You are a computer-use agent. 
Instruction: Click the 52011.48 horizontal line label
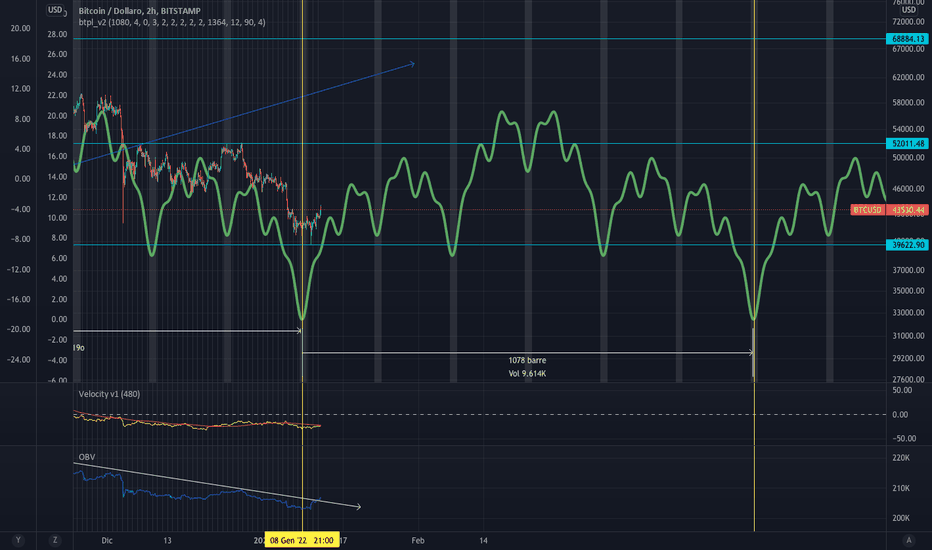pos(907,143)
